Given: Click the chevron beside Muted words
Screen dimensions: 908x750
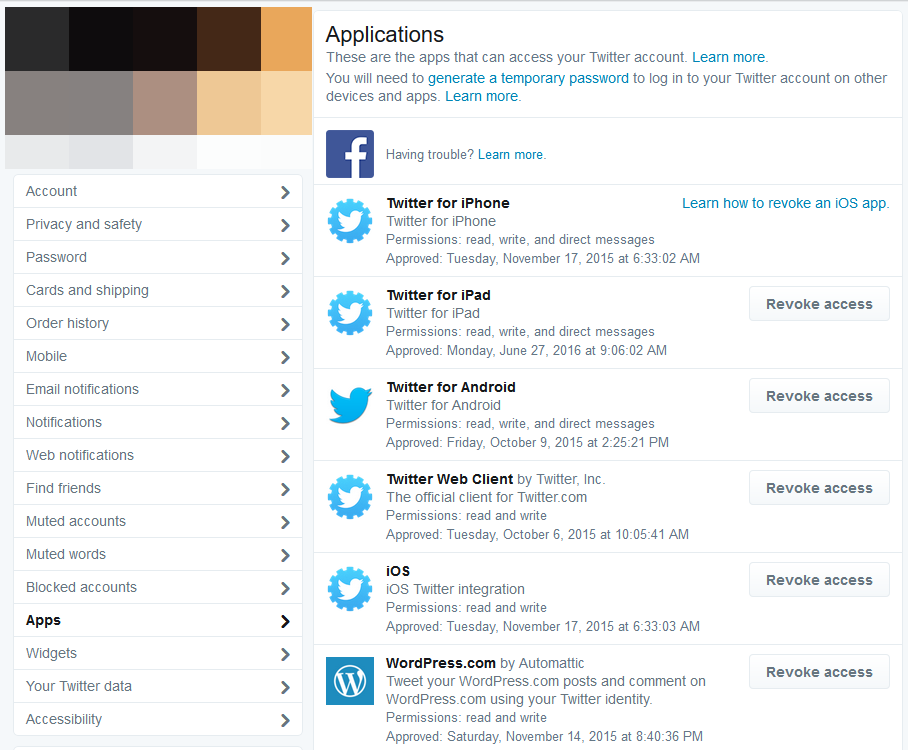Looking at the screenshot, I should 285,555.
